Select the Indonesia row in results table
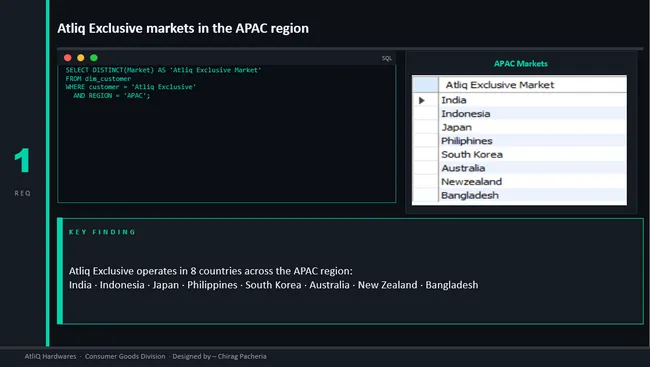Screen dimensions: 650x367 519,114
